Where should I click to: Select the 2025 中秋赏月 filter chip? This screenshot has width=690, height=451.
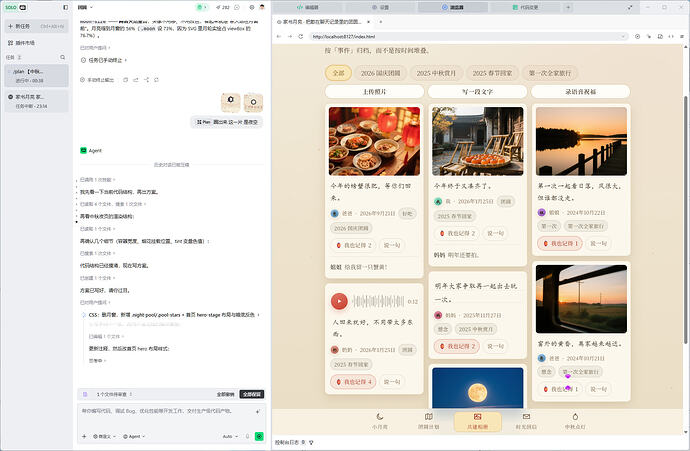pyautogui.click(x=436, y=73)
